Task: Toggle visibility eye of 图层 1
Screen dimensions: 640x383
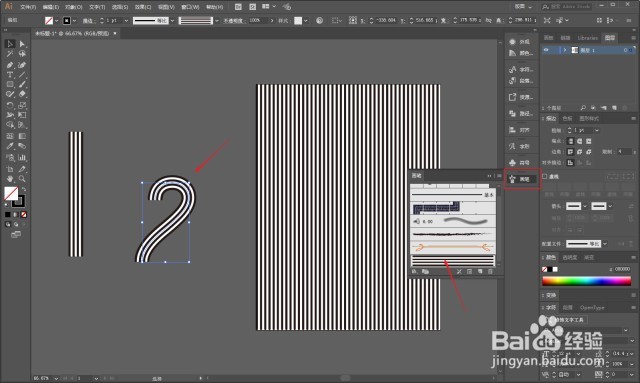Action: coord(546,50)
